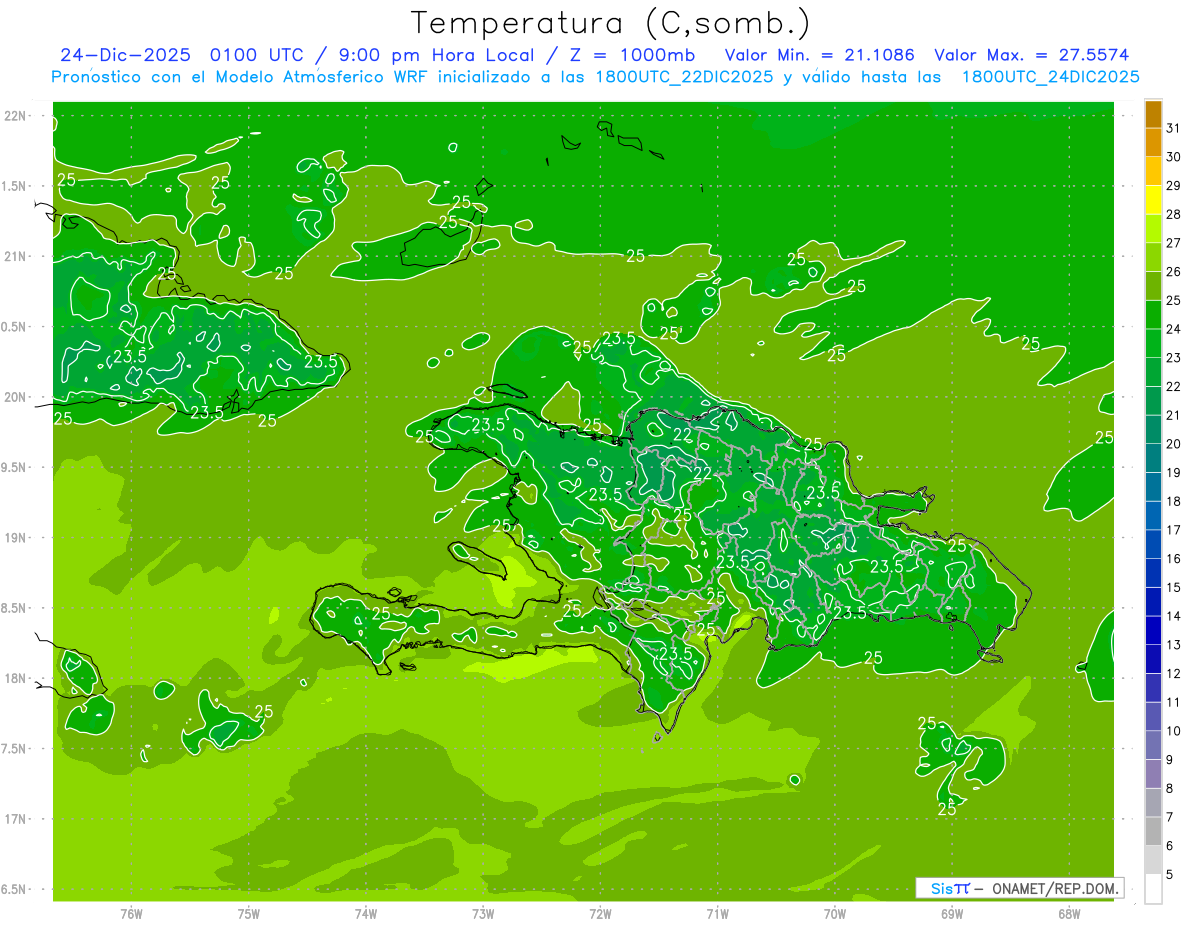Viewport: 1200px width, 927px height.
Task: Click the '21N' latitude axis label
Action: [x=16, y=256]
